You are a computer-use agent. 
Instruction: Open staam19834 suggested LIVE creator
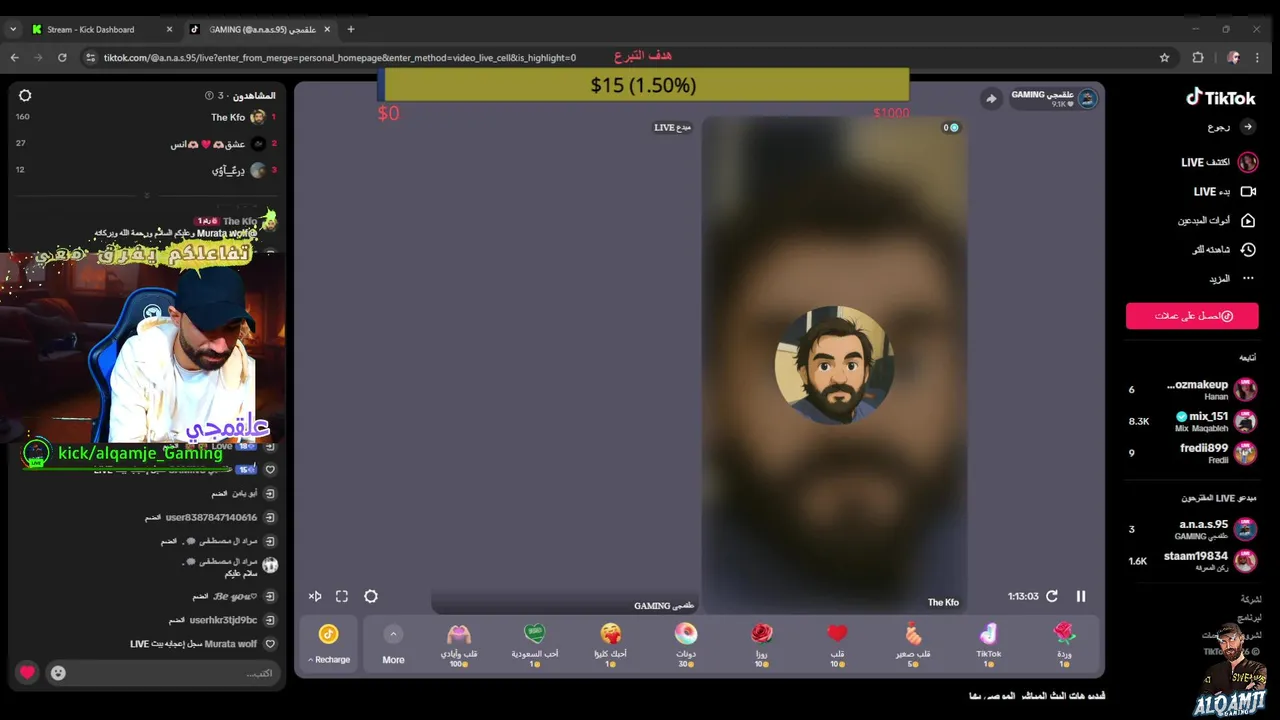coord(1192,561)
